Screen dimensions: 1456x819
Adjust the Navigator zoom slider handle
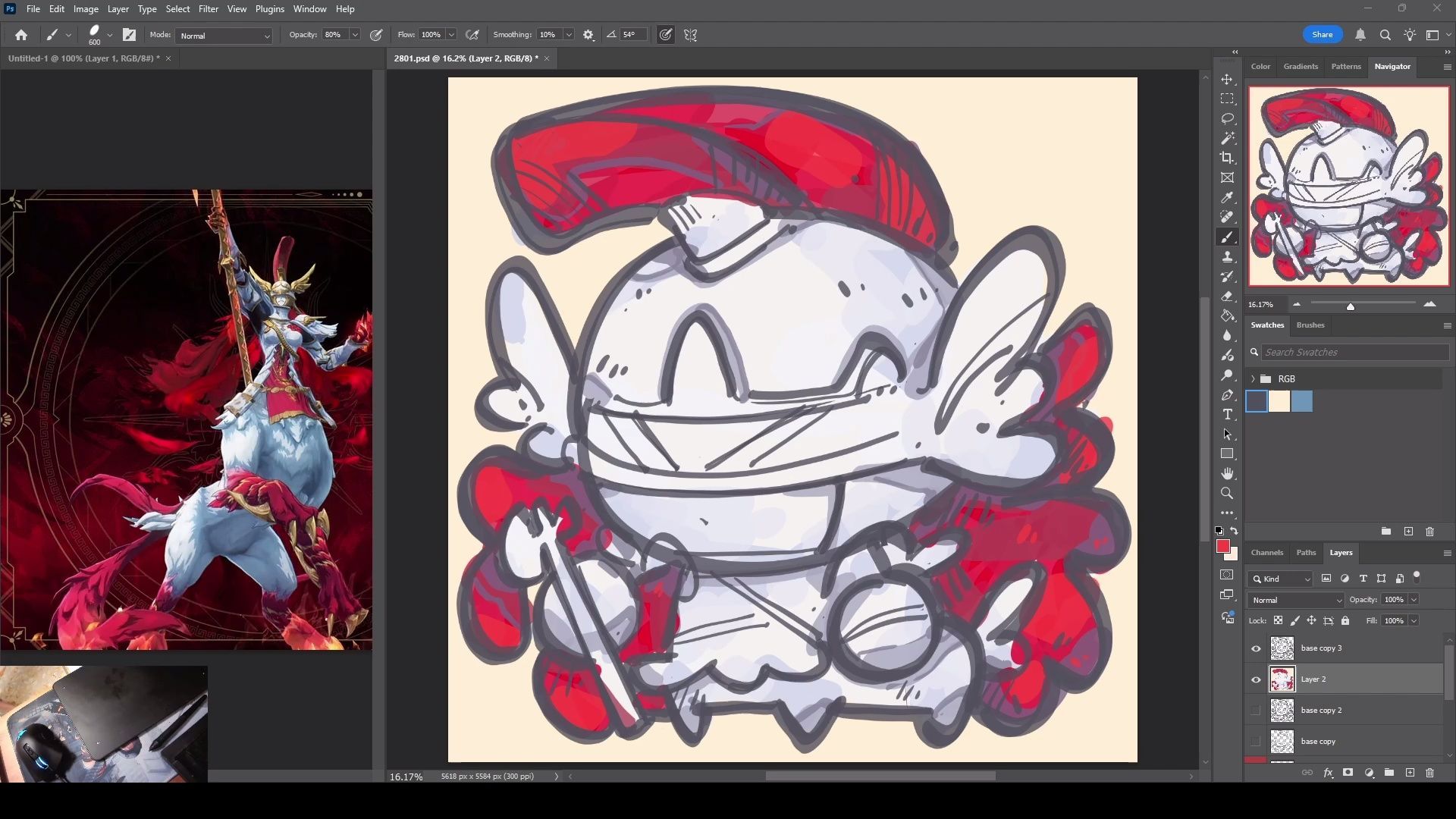(1351, 306)
